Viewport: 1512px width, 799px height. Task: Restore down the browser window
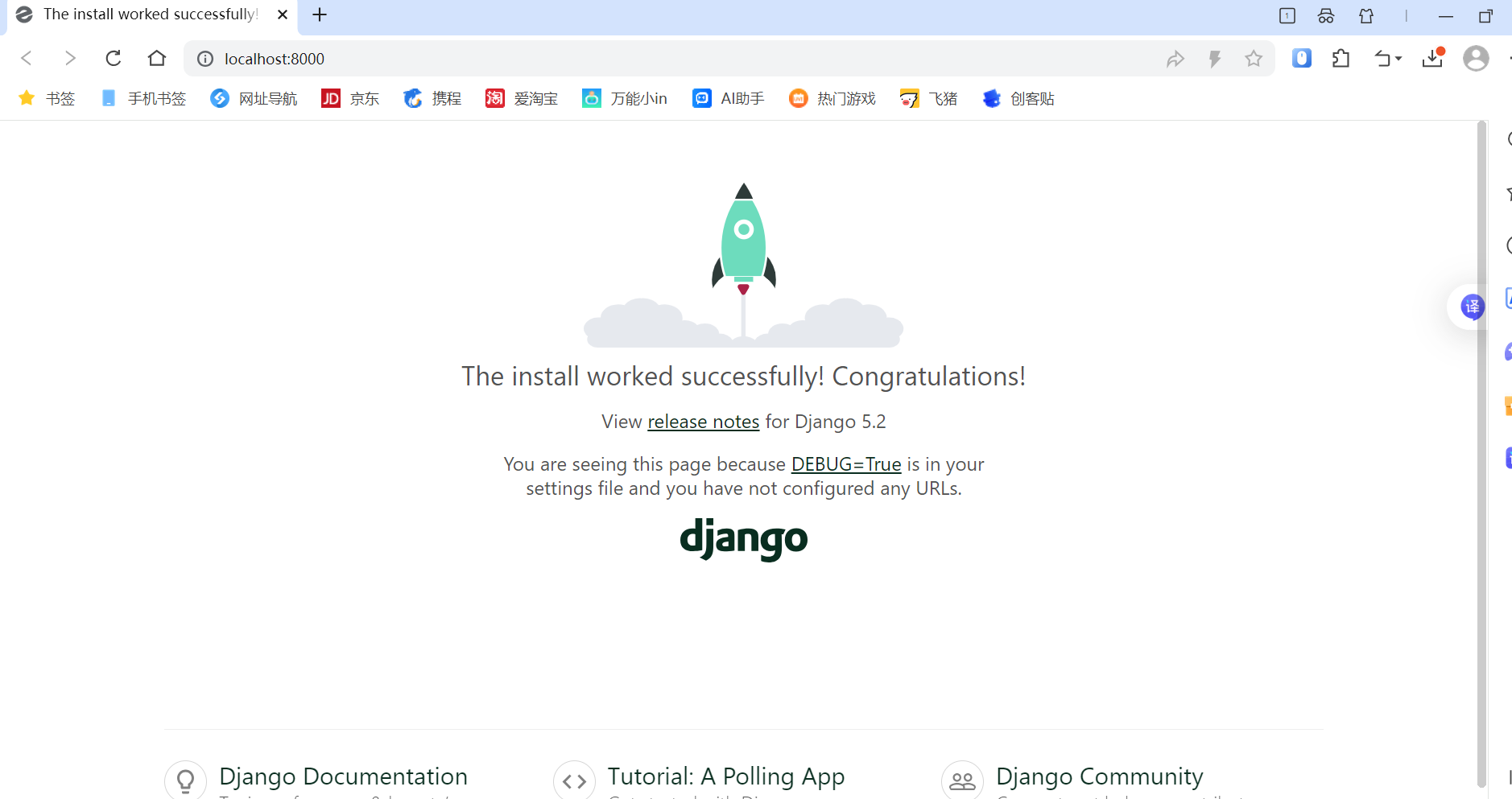tap(1486, 16)
